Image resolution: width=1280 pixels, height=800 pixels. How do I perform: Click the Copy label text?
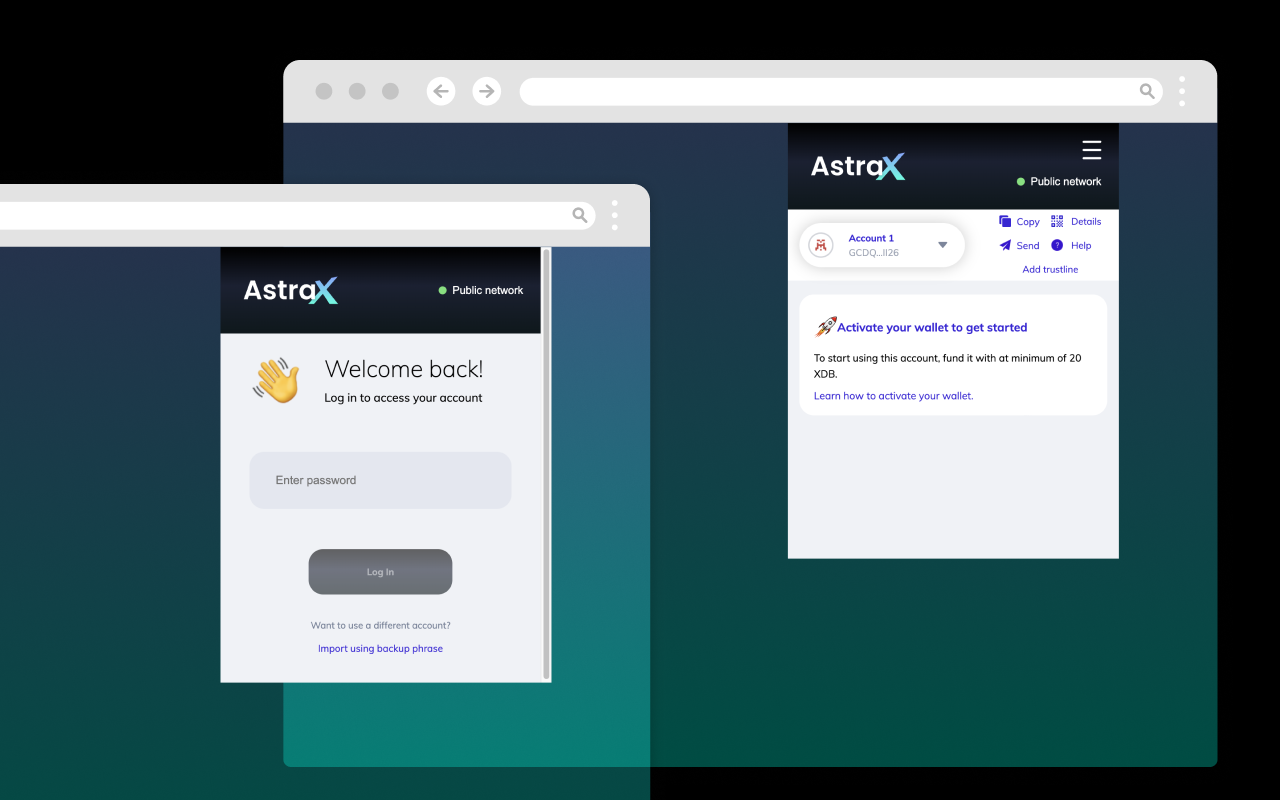tap(1028, 222)
